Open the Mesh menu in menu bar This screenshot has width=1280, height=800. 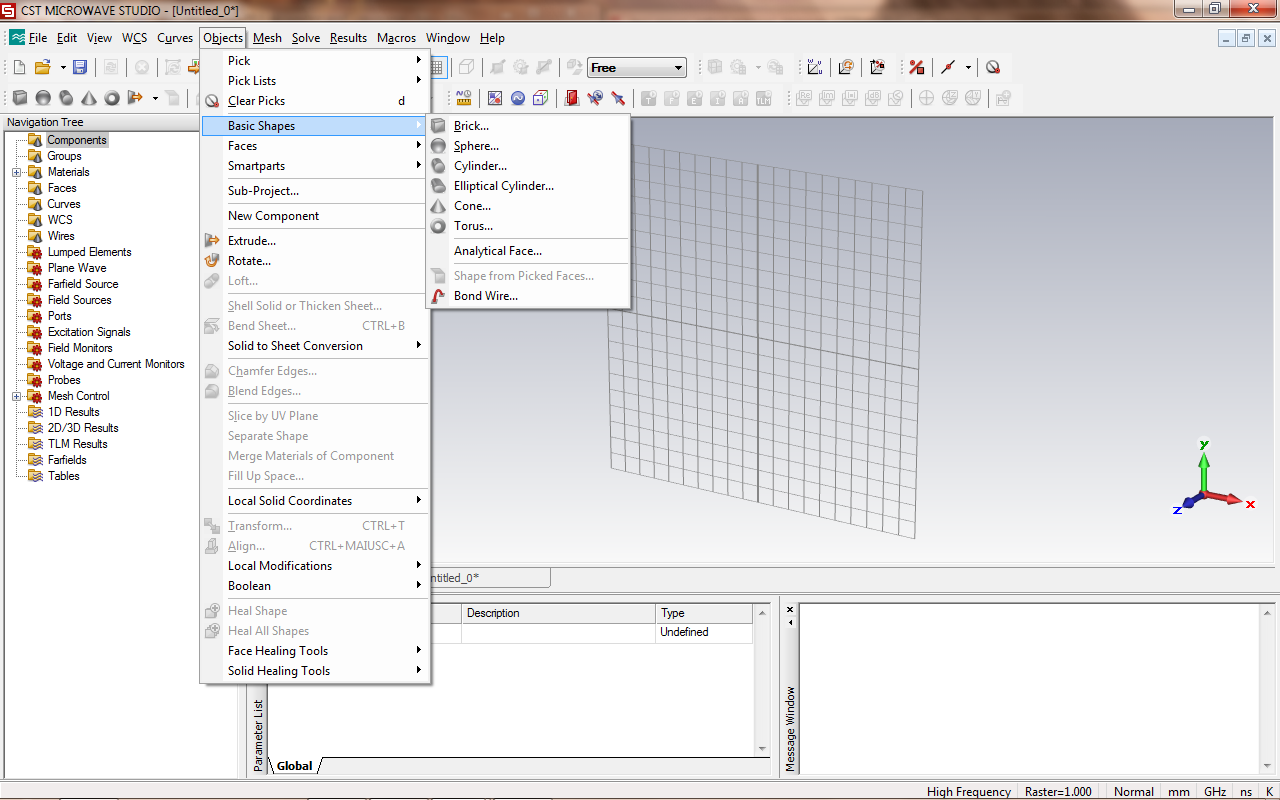[x=267, y=38]
